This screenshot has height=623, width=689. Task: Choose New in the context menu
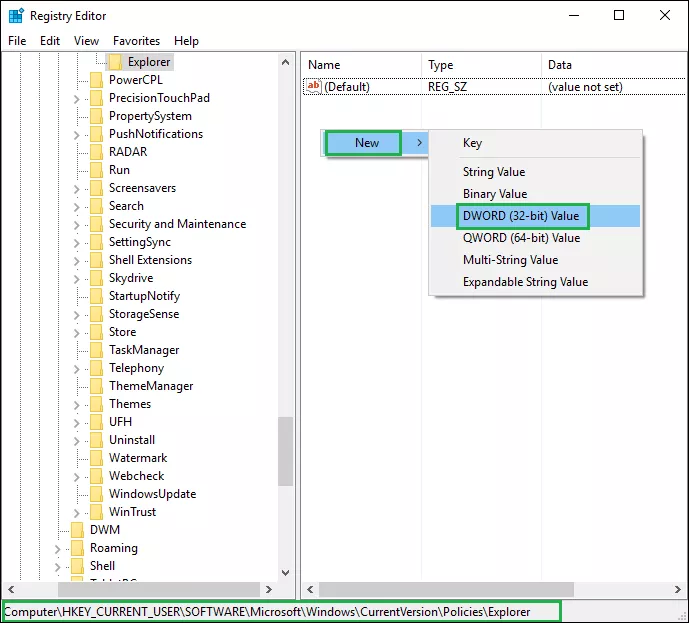(375, 143)
